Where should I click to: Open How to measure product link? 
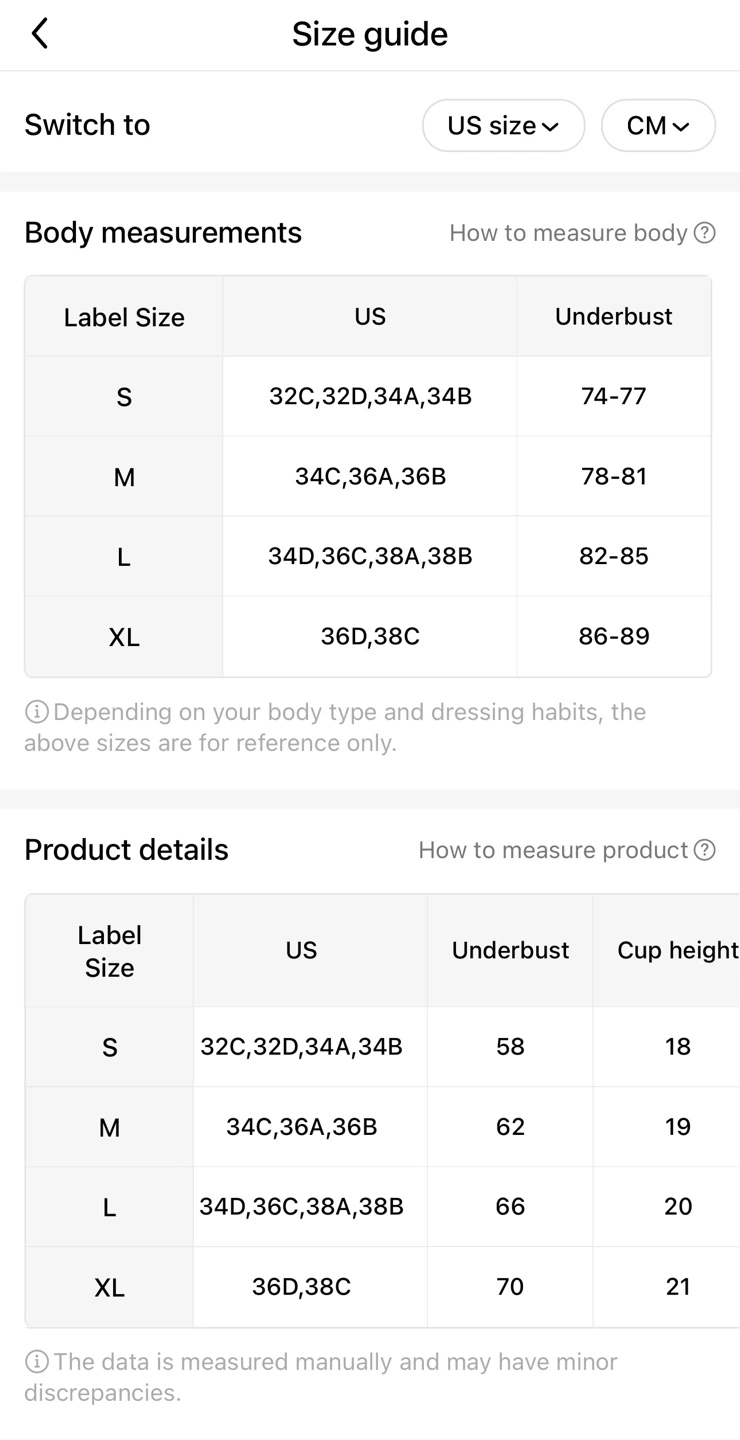pos(553,850)
